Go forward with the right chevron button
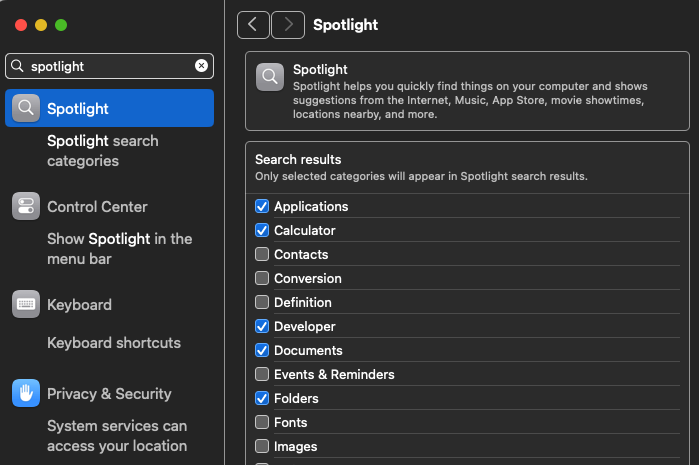This screenshot has width=699, height=465. point(288,25)
